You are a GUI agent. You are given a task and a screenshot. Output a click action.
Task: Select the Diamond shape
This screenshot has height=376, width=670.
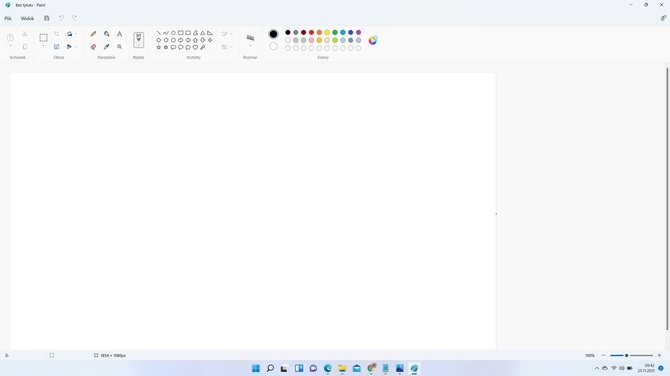159,40
